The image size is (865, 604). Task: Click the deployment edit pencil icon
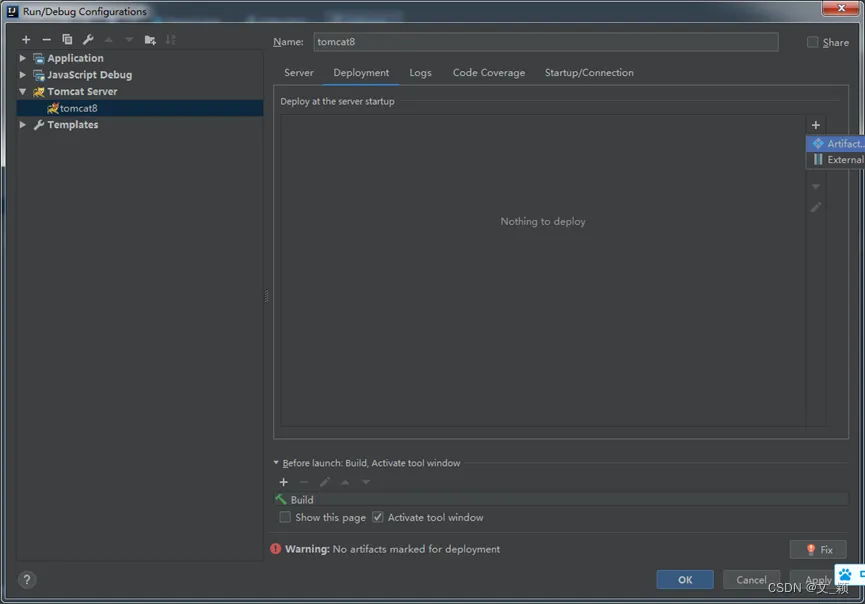point(816,207)
